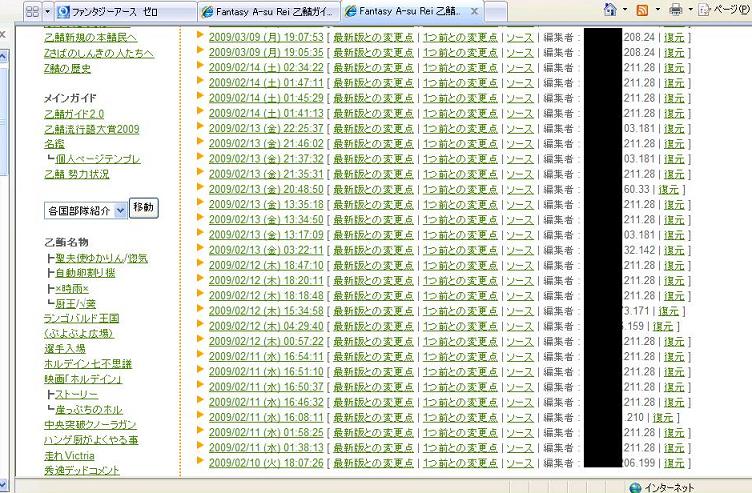The height and width of the screenshot is (493, 752).
Task: Open the 名鑑 sidebar link
Action: pyautogui.click(x=54, y=144)
